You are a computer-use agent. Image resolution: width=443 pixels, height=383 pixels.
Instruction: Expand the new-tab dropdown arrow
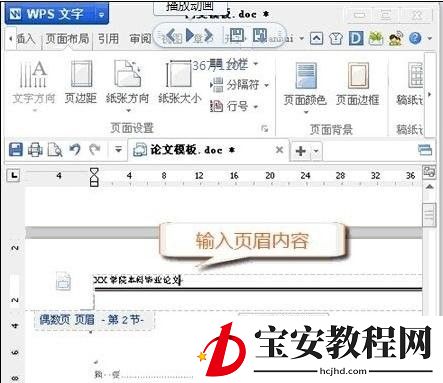(316, 152)
